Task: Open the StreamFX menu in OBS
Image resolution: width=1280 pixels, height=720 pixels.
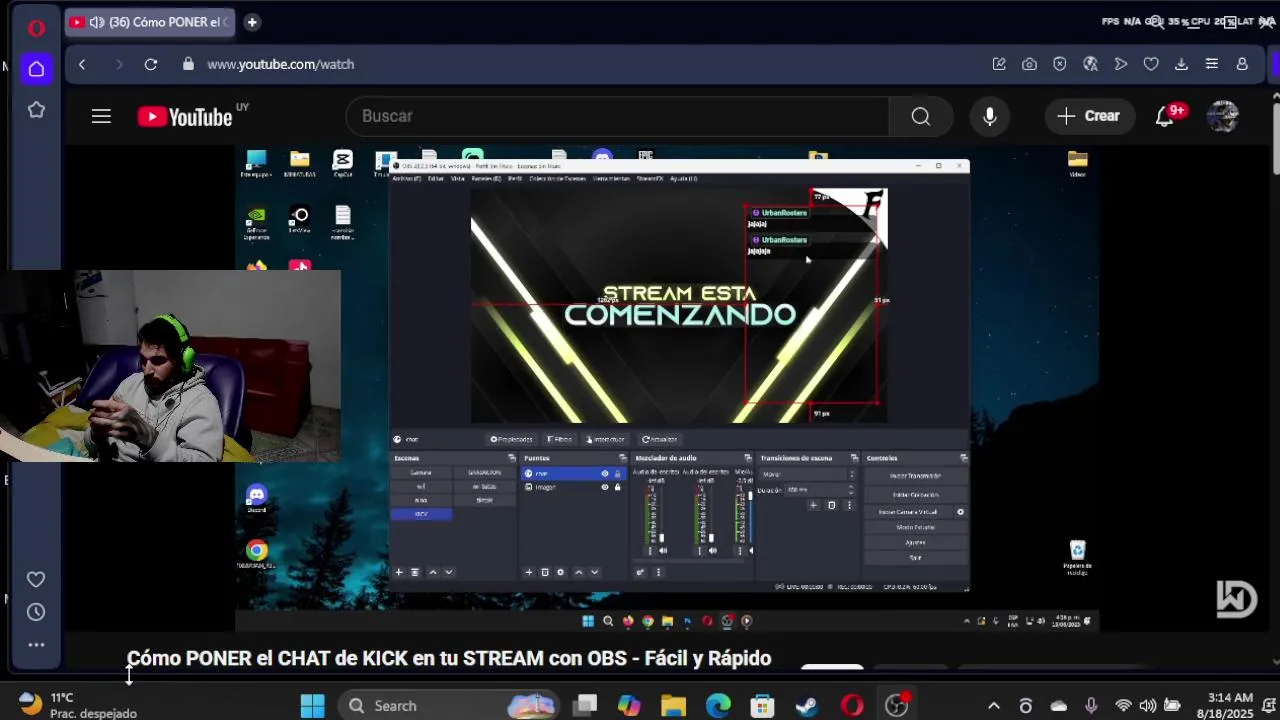Action: click(x=649, y=179)
